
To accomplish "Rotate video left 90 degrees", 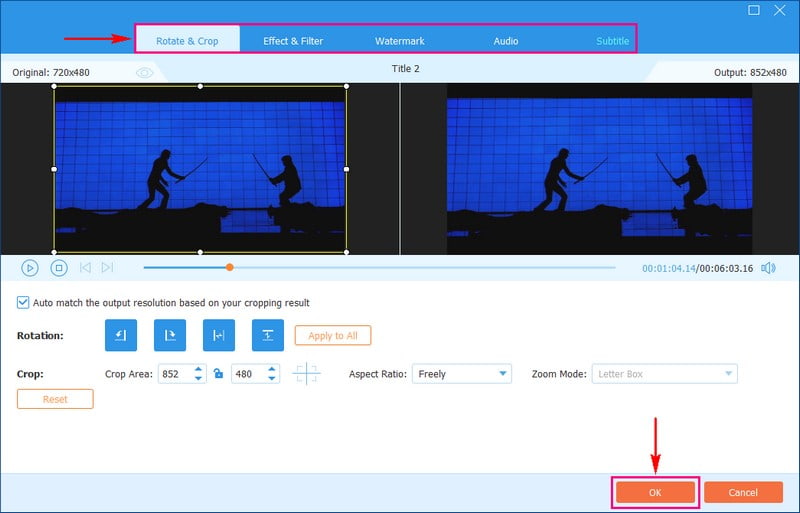I will (121, 336).
